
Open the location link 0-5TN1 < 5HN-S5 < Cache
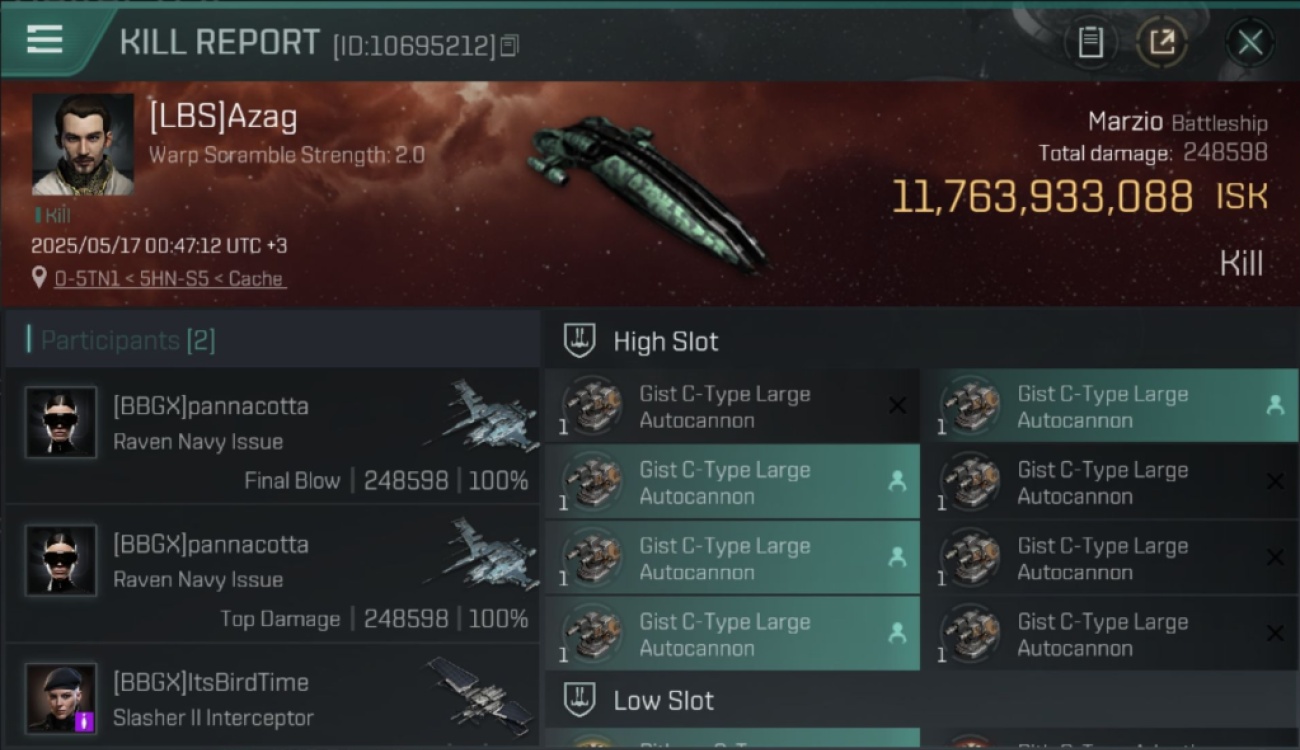click(x=170, y=279)
